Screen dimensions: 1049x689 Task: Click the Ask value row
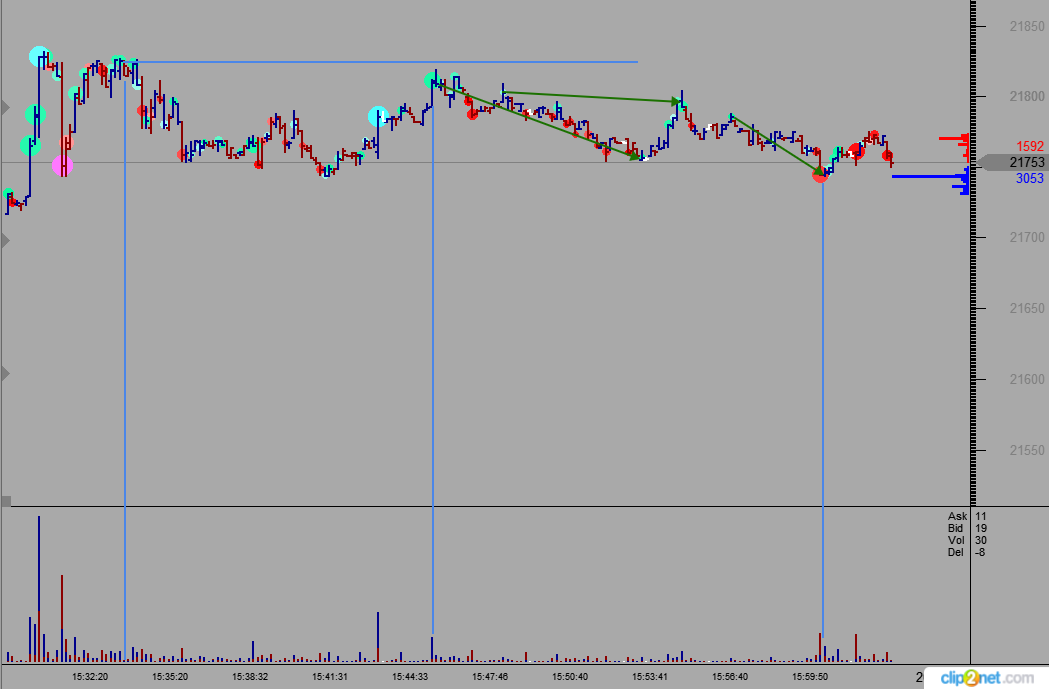click(x=967, y=516)
